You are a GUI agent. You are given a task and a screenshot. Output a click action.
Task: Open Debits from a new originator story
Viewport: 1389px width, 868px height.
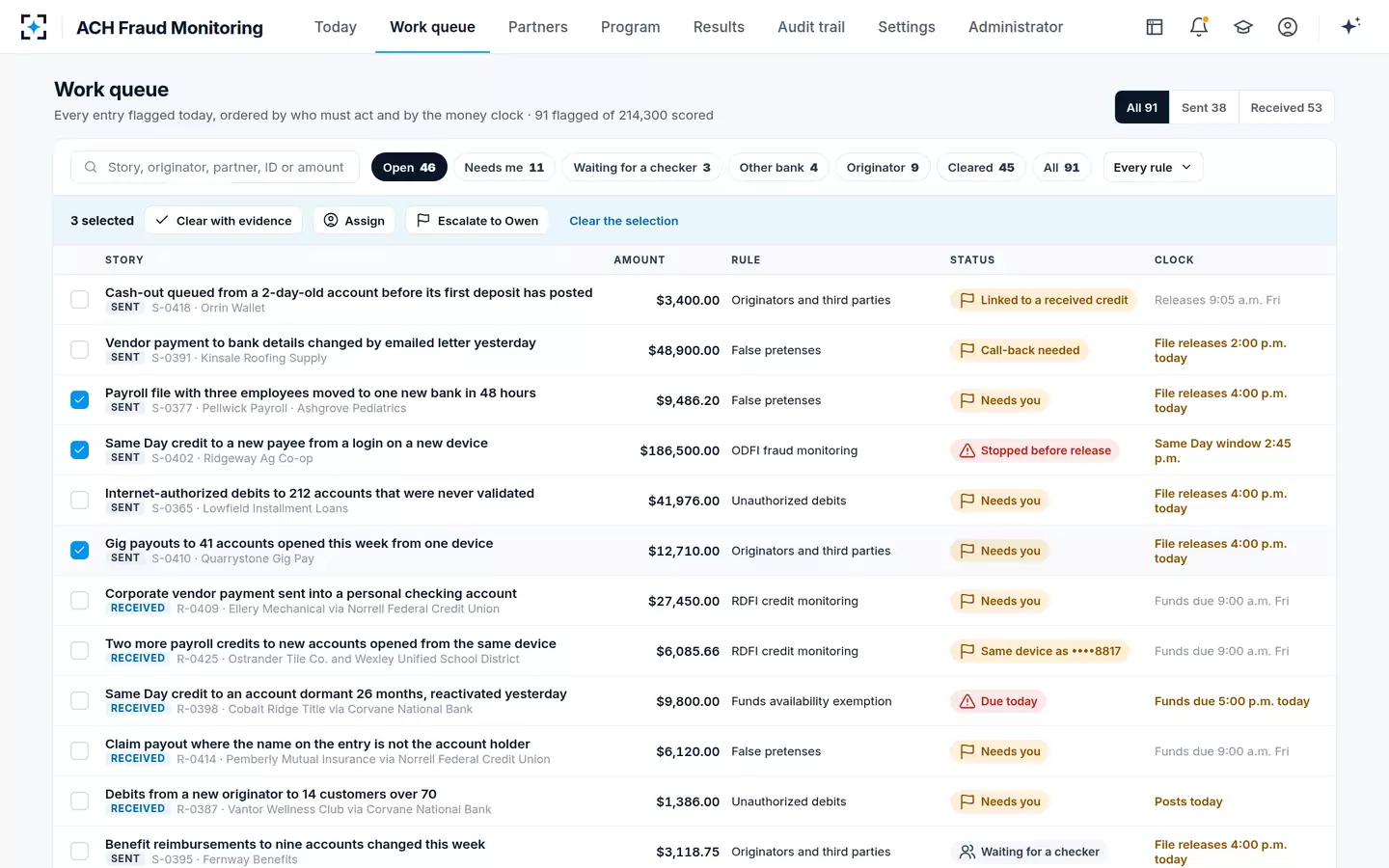point(271,794)
